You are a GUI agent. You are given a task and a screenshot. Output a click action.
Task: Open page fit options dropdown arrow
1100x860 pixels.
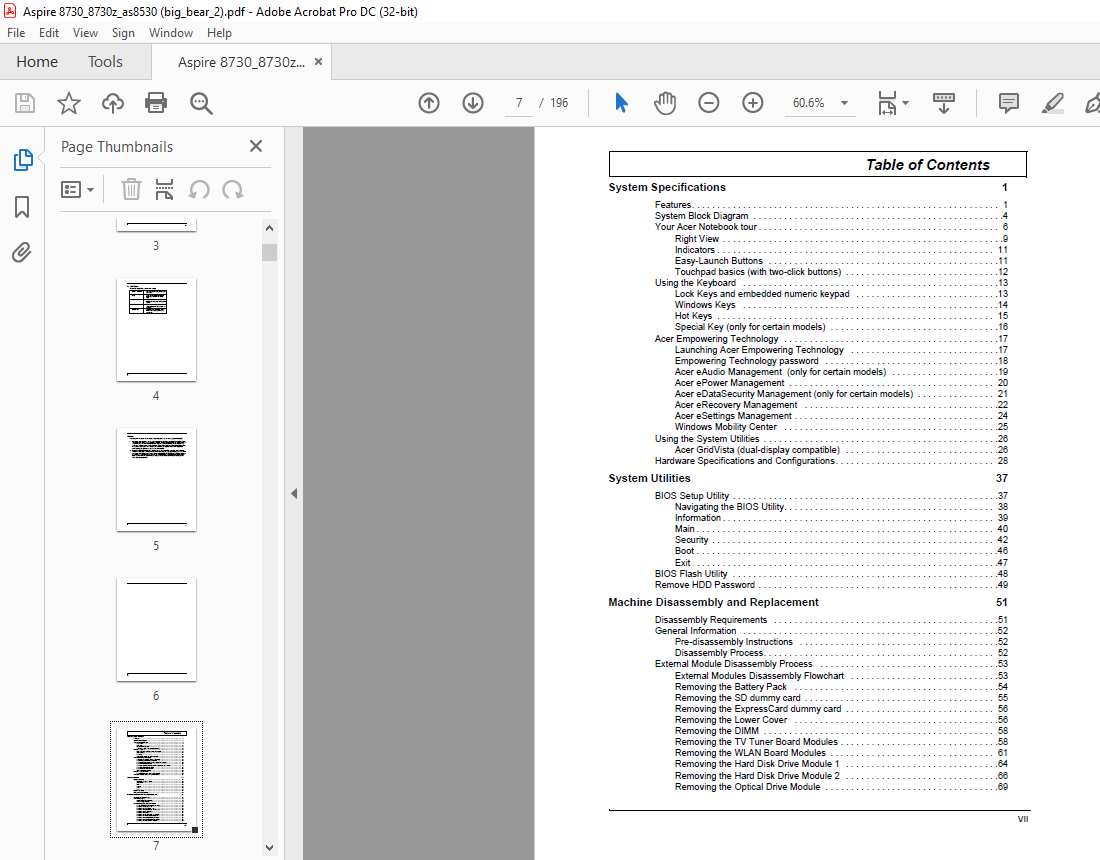(905, 103)
